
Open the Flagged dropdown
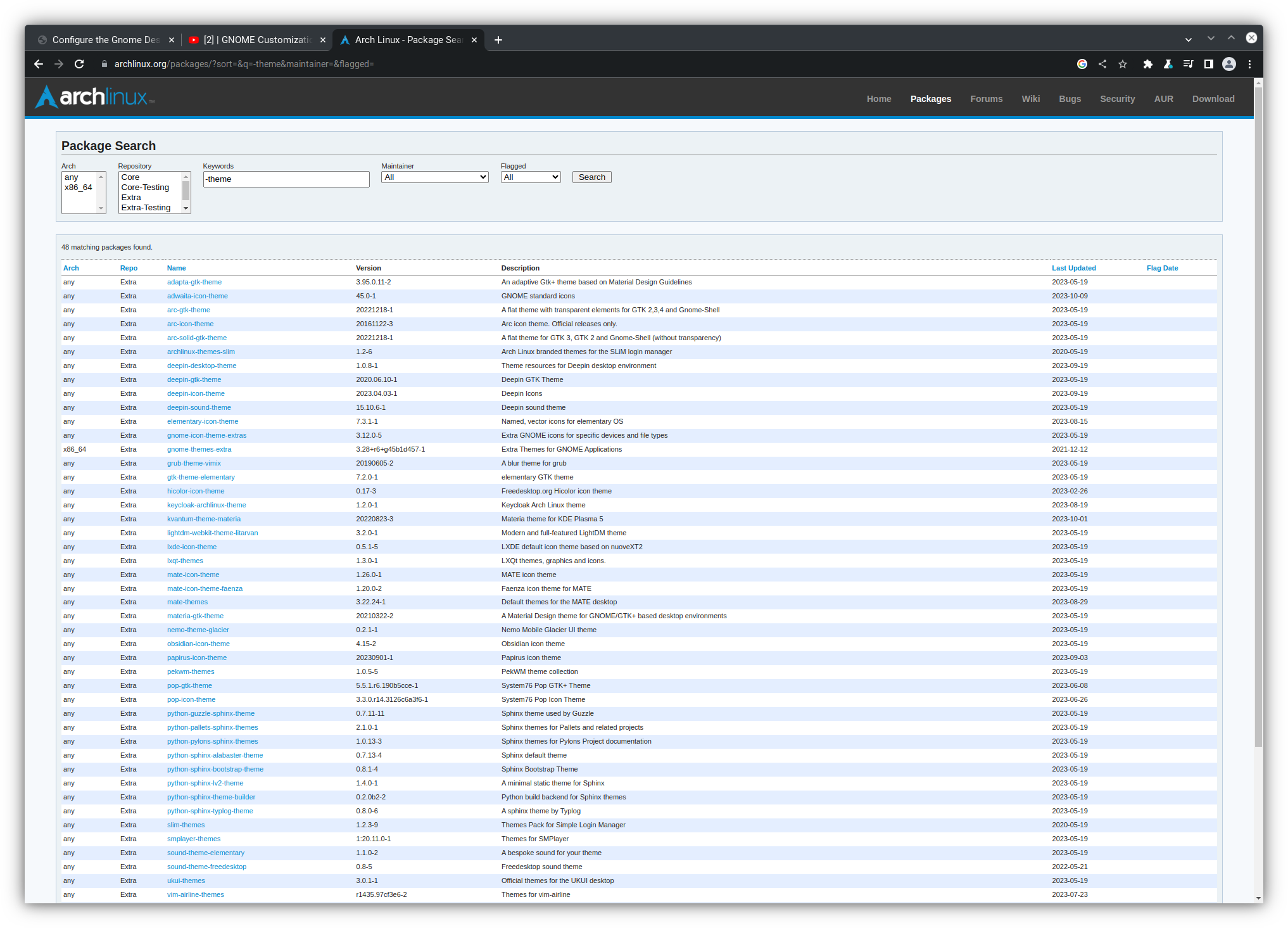click(531, 177)
